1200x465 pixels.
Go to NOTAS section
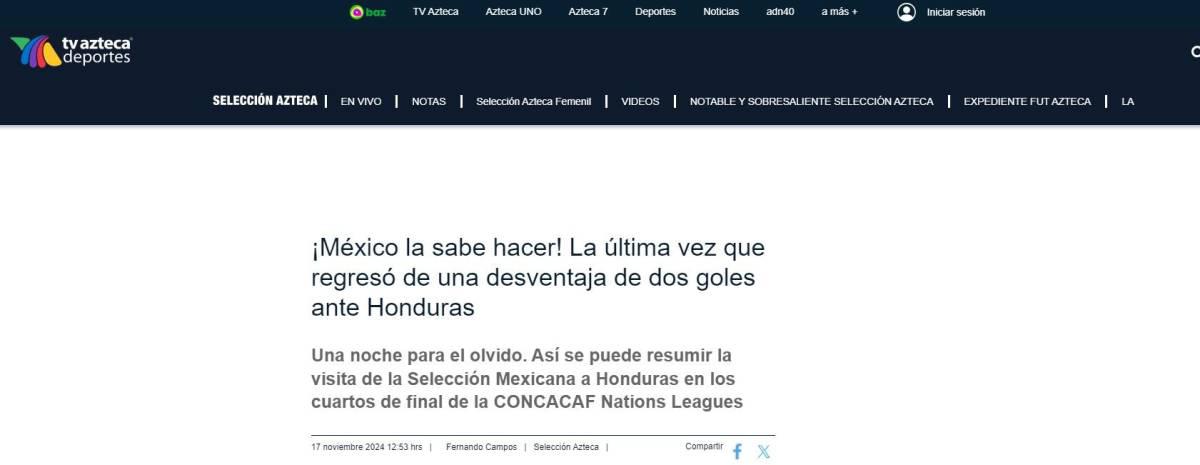(x=429, y=101)
